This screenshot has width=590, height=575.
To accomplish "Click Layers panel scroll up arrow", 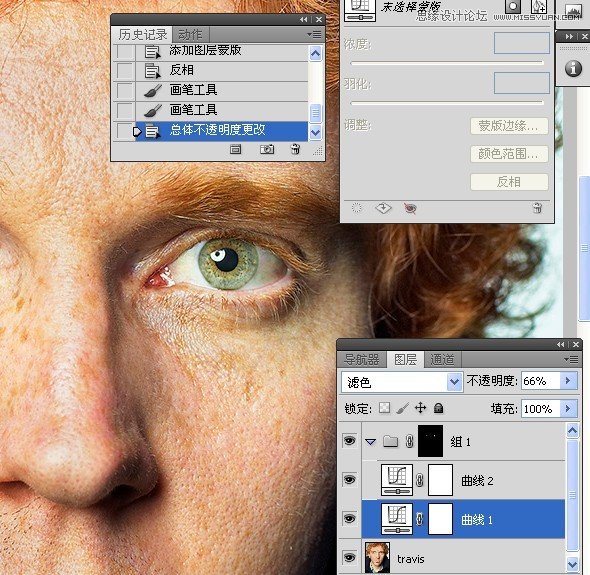I will tap(573, 430).
